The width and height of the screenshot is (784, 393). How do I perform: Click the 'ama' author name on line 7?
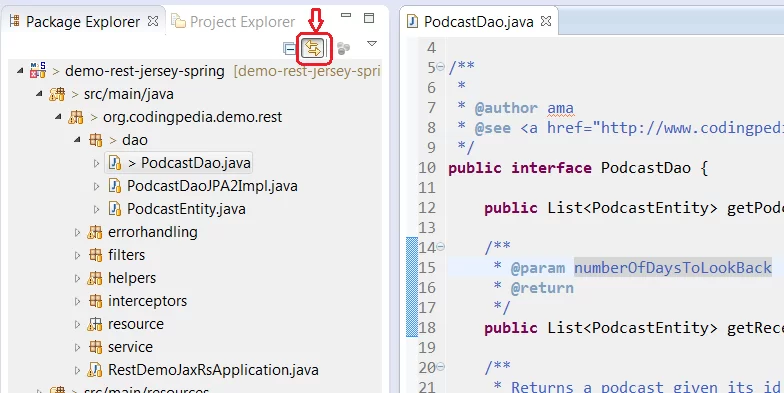560,108
